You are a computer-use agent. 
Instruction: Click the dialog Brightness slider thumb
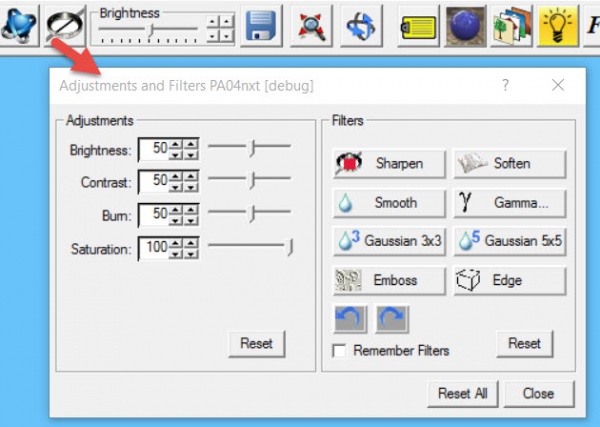click(x=252, y=148)
